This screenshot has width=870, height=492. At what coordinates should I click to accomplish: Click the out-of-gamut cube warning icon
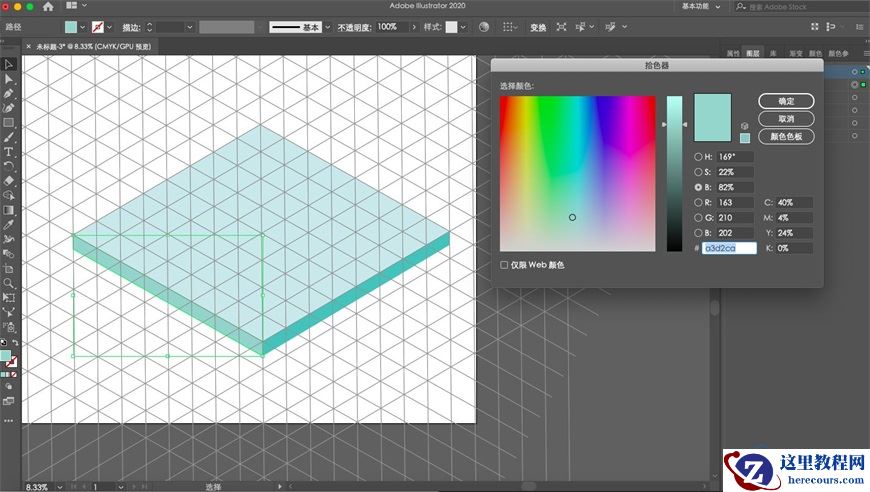click(745, 126)
